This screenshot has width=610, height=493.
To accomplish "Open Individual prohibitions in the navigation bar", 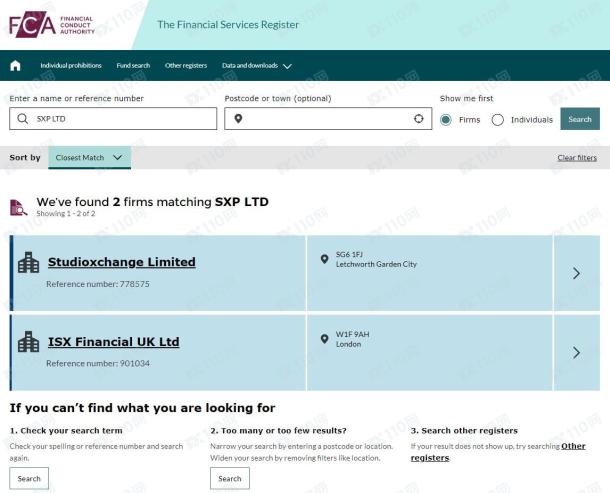I will pyautogui.click(x=71, y=65).
